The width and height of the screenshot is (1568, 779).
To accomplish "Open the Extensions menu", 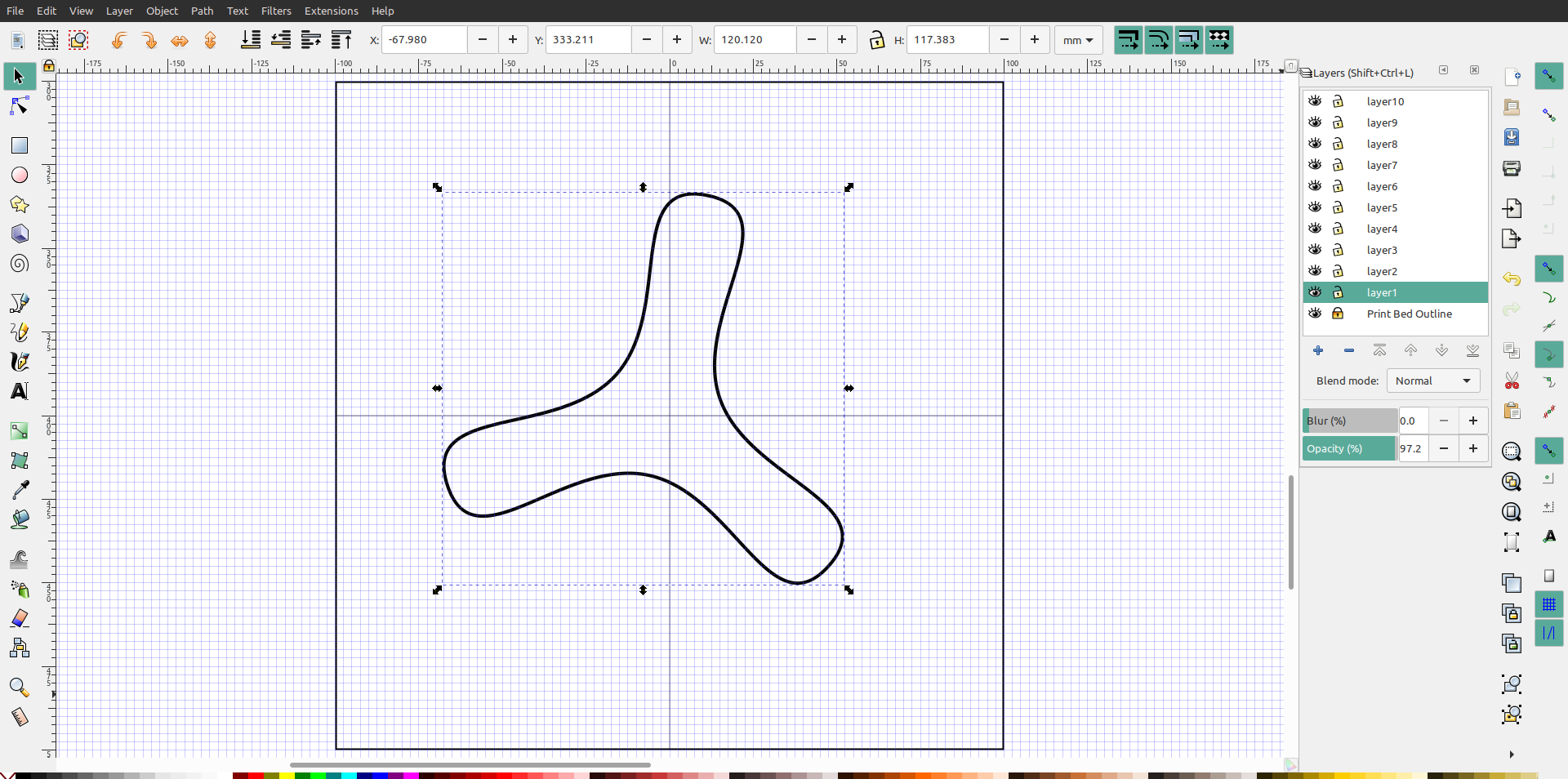I will (331, 11).
